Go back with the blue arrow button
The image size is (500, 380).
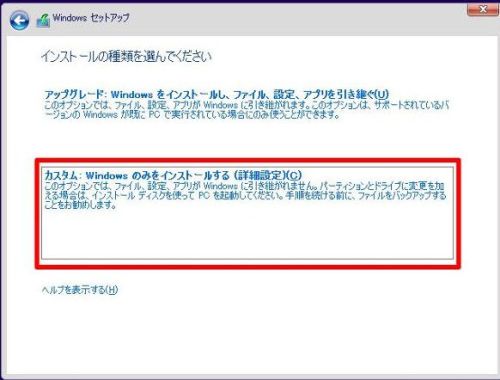[x=19, y=20]
